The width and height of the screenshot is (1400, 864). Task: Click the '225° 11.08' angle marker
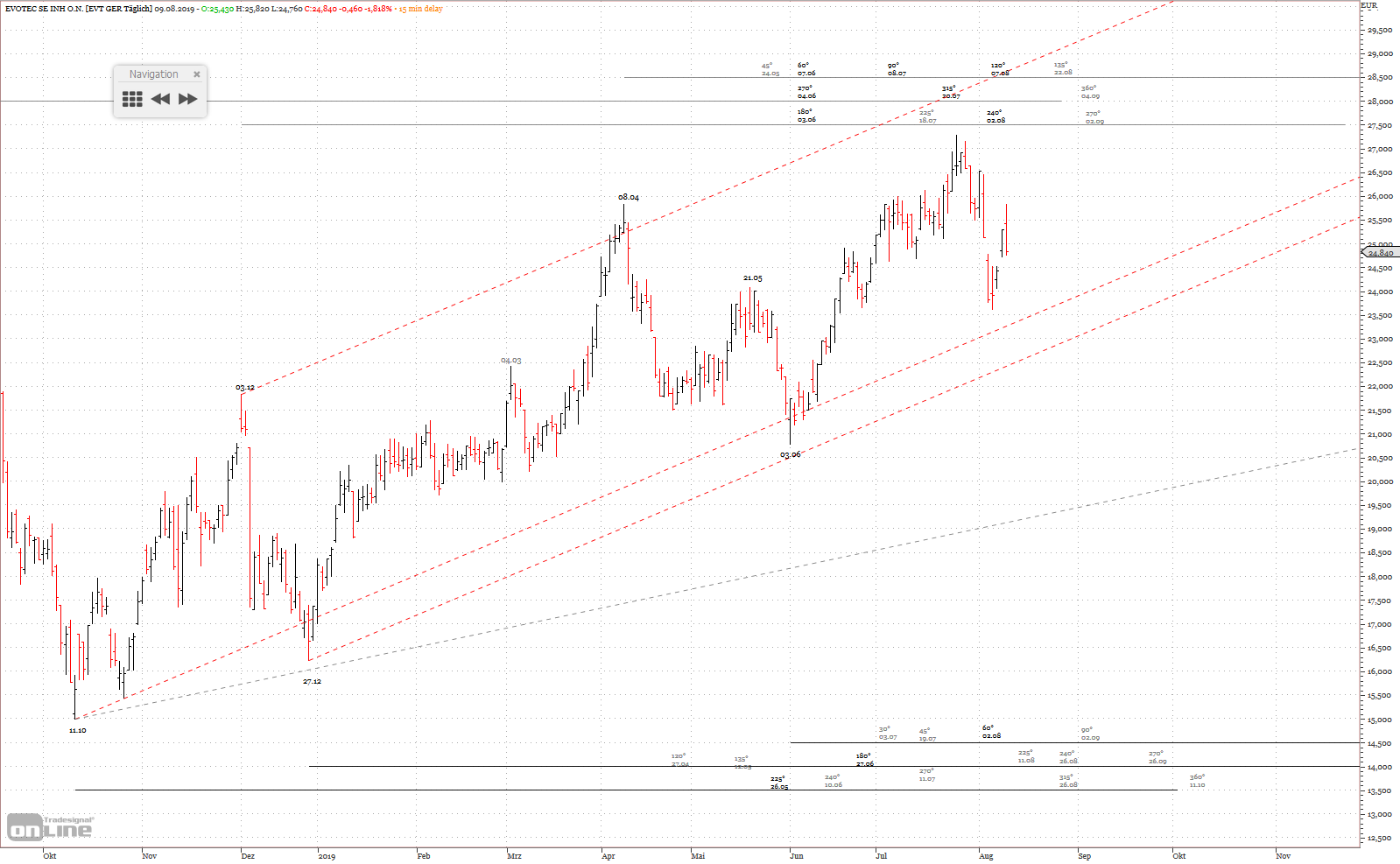pyautogui.click(x=1026, y=756)
